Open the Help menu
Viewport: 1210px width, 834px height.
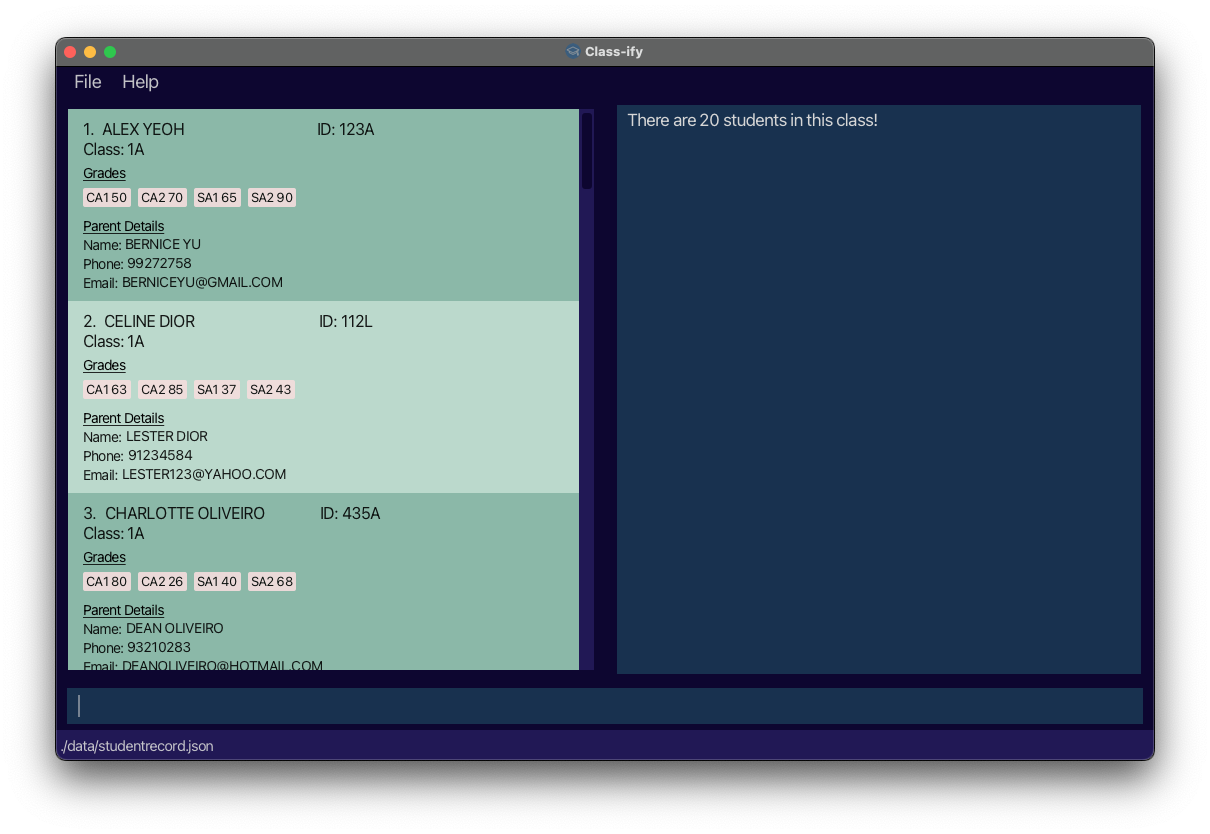pyautogui.click(x=140, y=82)
